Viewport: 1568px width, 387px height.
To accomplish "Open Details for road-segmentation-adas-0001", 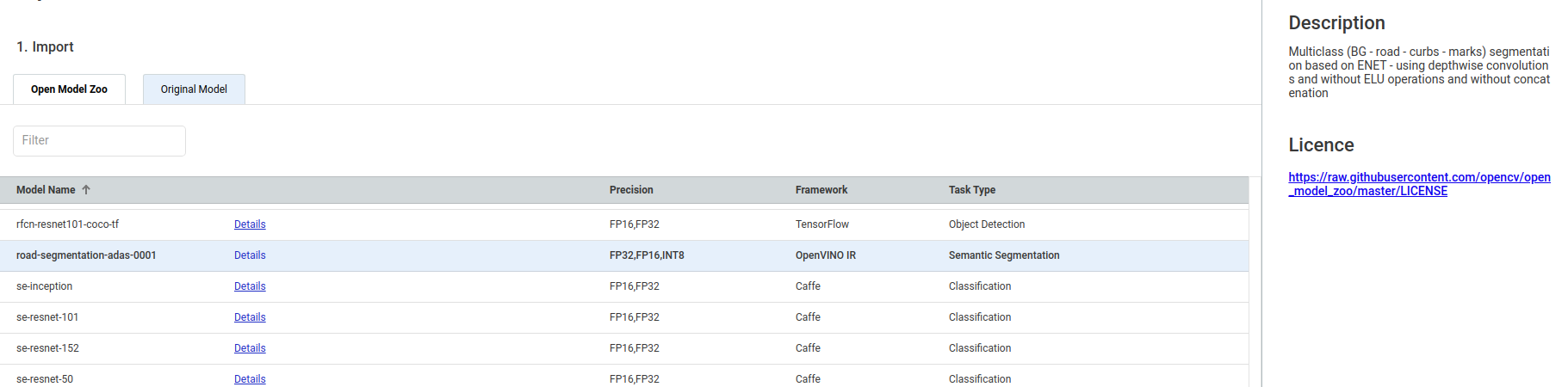I will click(x=250, y=255).
